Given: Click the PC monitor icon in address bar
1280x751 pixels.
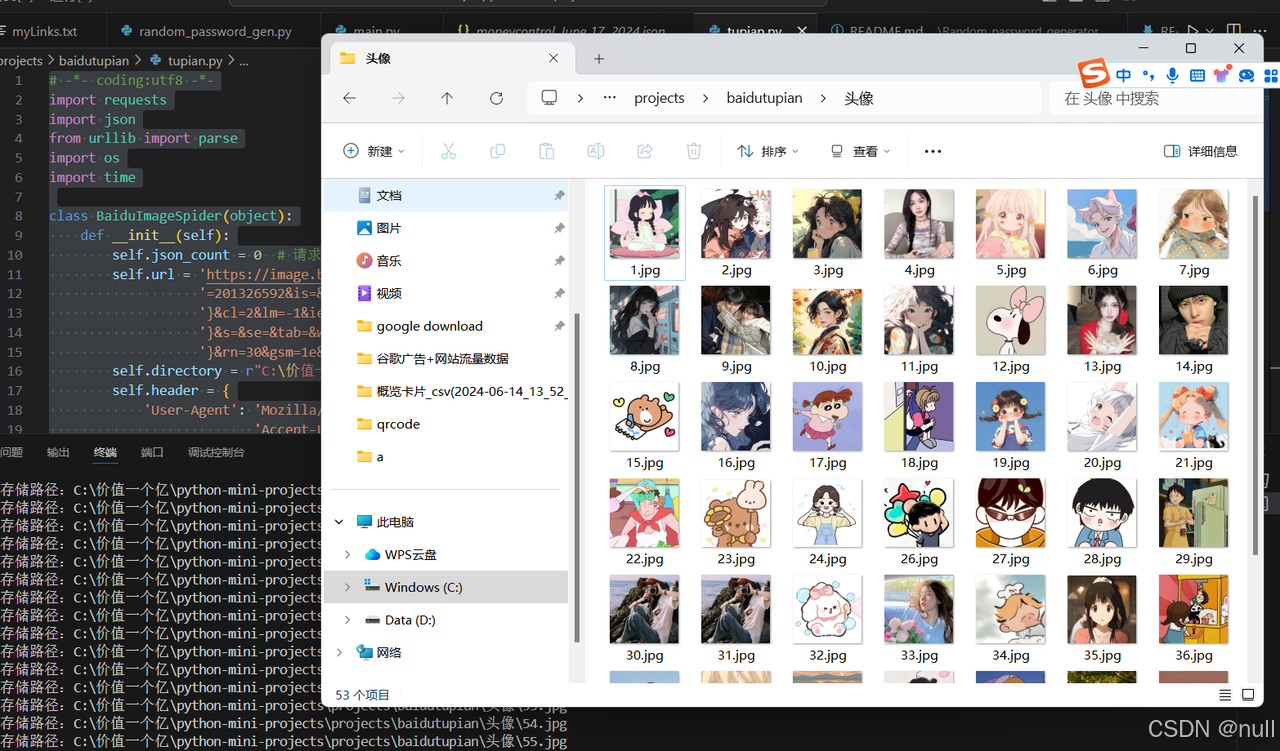Looking at the screenshot, I should point(549,98).
